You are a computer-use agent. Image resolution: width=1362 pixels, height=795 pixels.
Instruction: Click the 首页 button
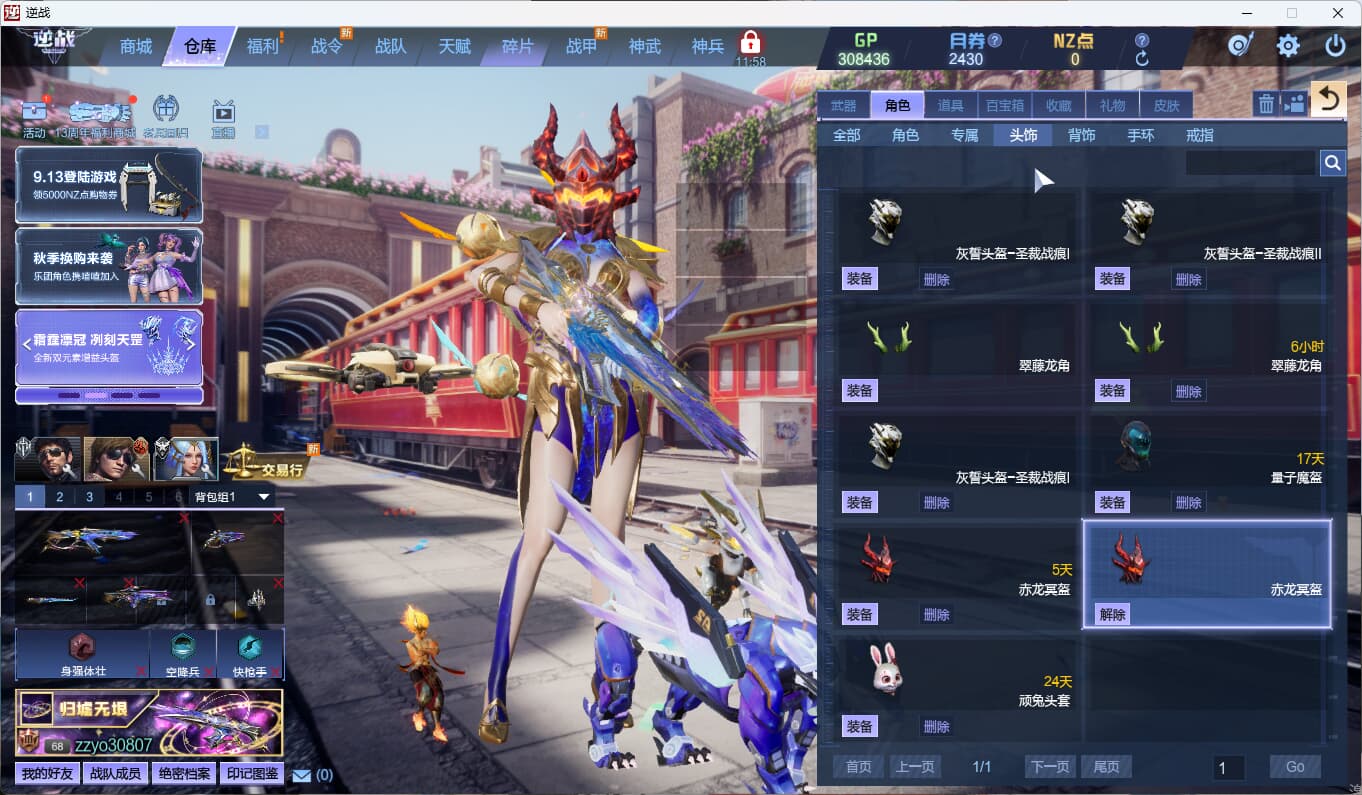click(859, 767)
